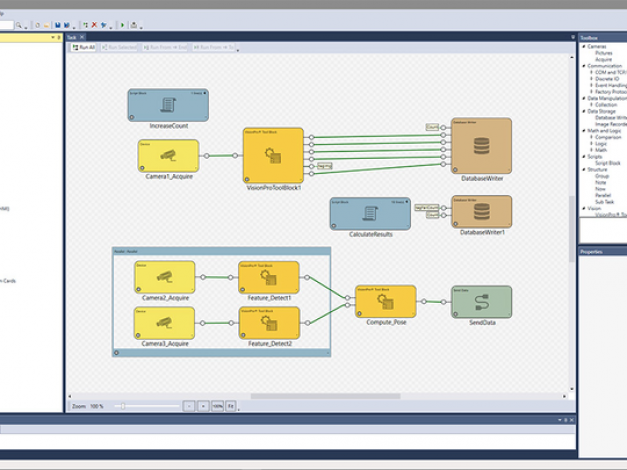Expand the Comparison toolbox node
Viewport: 627px width, 470px height.
point(592,137)
